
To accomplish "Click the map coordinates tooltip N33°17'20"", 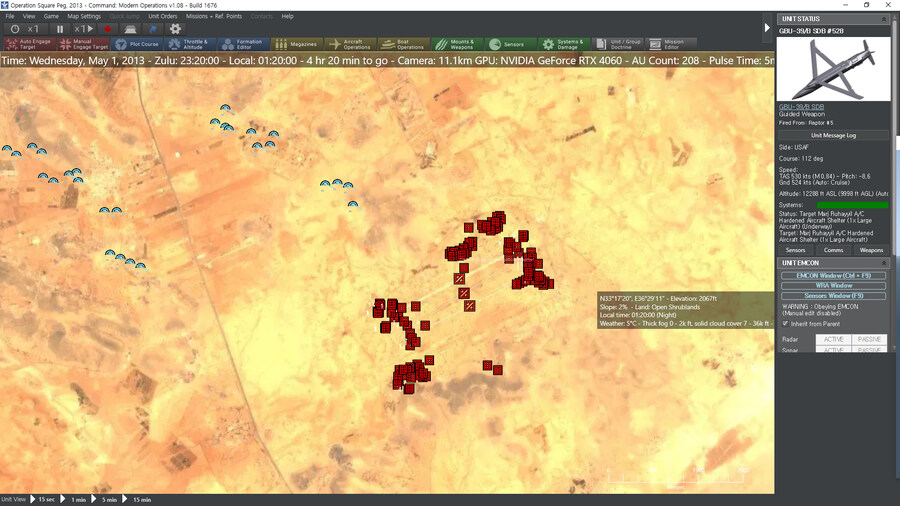I will 685,311.
